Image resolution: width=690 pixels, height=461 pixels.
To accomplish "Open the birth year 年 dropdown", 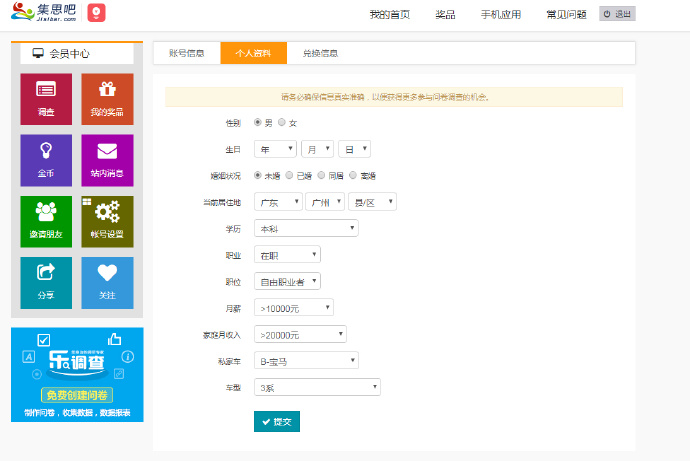I will [275, 149].
